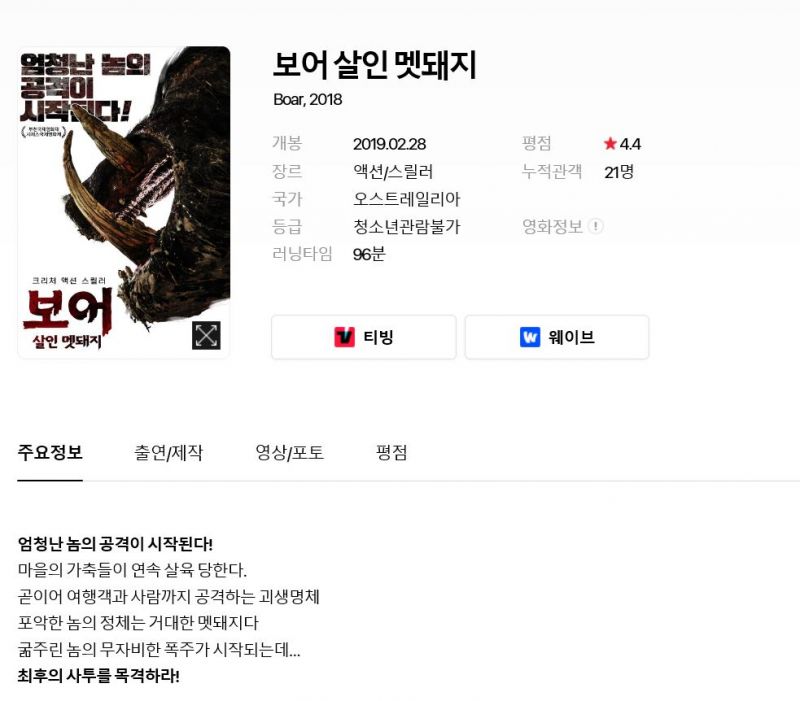This screenshot has width=800, height=701.
Task: Click the genre 액션/스릴러 text
Action: point(393,172)
